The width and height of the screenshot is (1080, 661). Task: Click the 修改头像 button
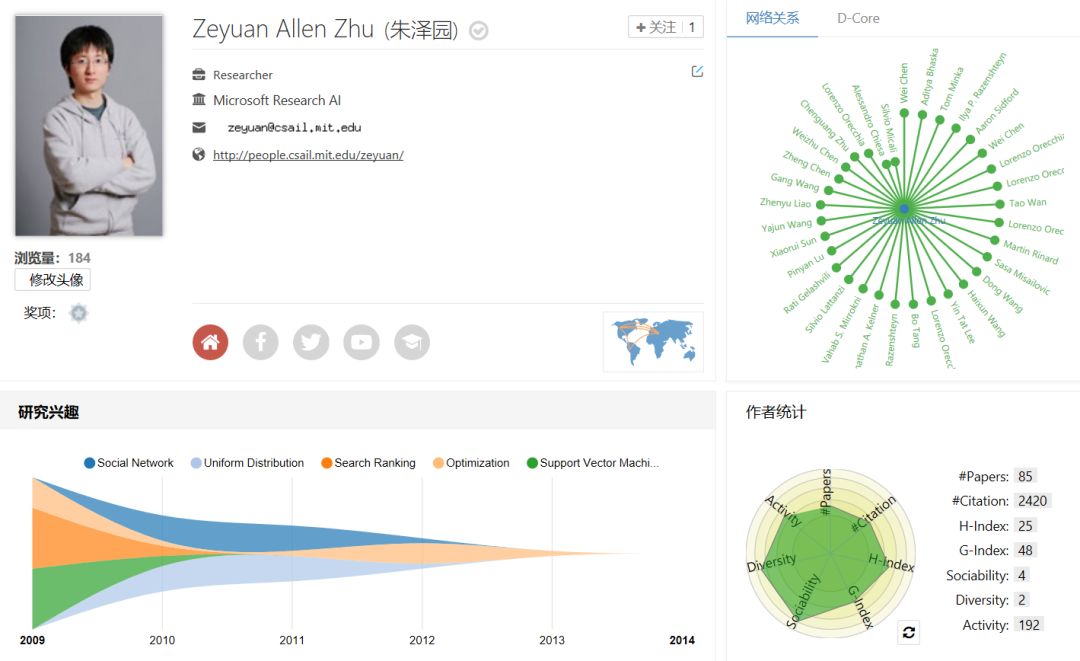click(x=52, y=280)
